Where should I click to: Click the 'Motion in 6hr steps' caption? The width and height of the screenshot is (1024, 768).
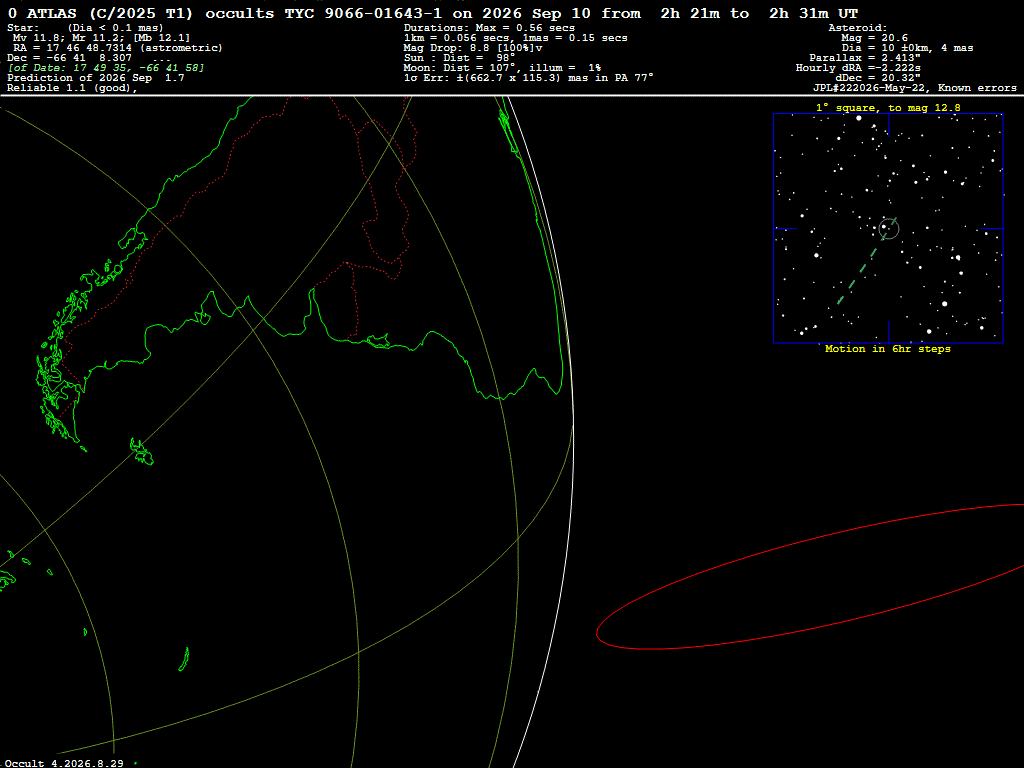(888, 349)
